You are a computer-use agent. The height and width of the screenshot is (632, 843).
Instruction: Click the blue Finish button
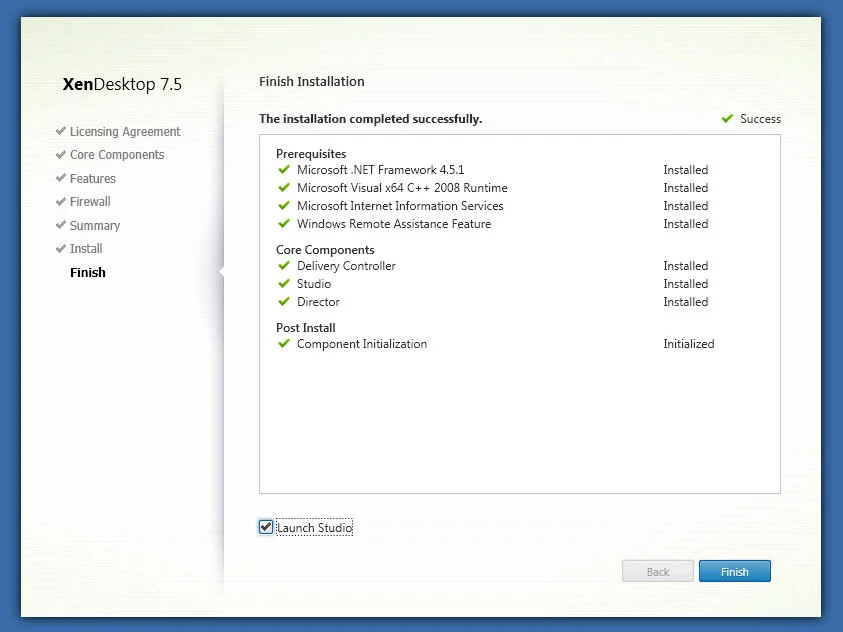(734, 571)
